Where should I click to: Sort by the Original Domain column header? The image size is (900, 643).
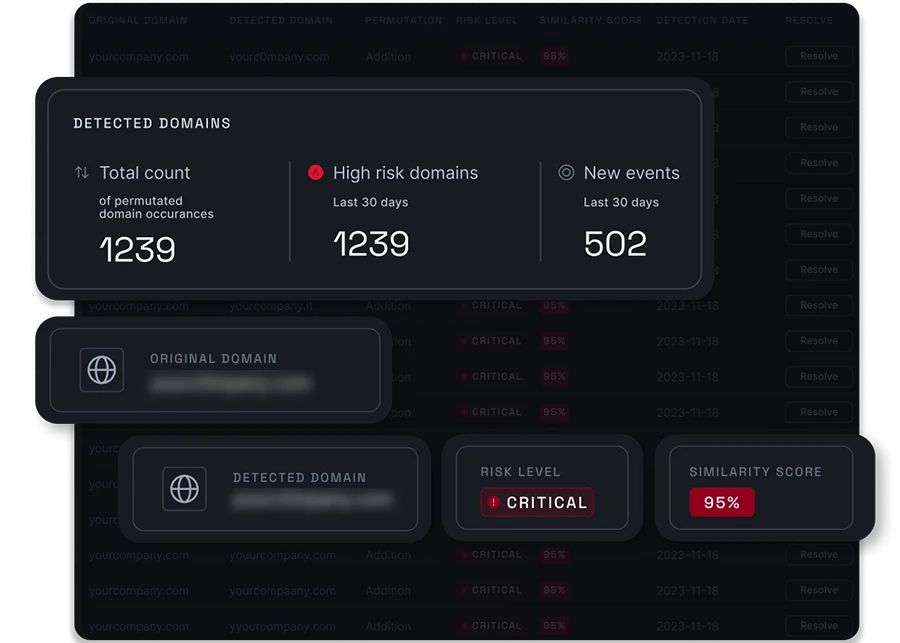point(137,20)
